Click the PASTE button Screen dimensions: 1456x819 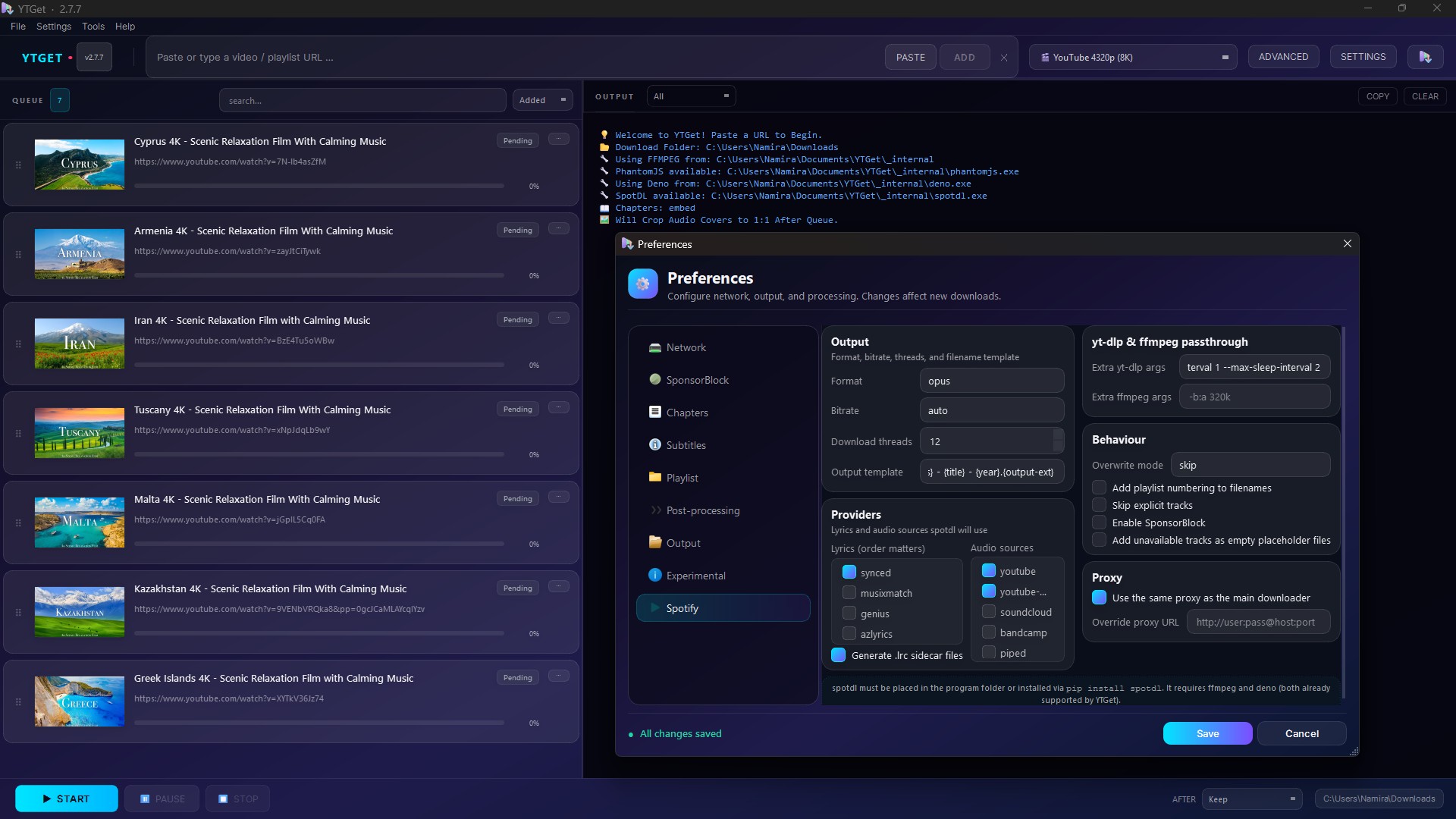pos(911,58)
